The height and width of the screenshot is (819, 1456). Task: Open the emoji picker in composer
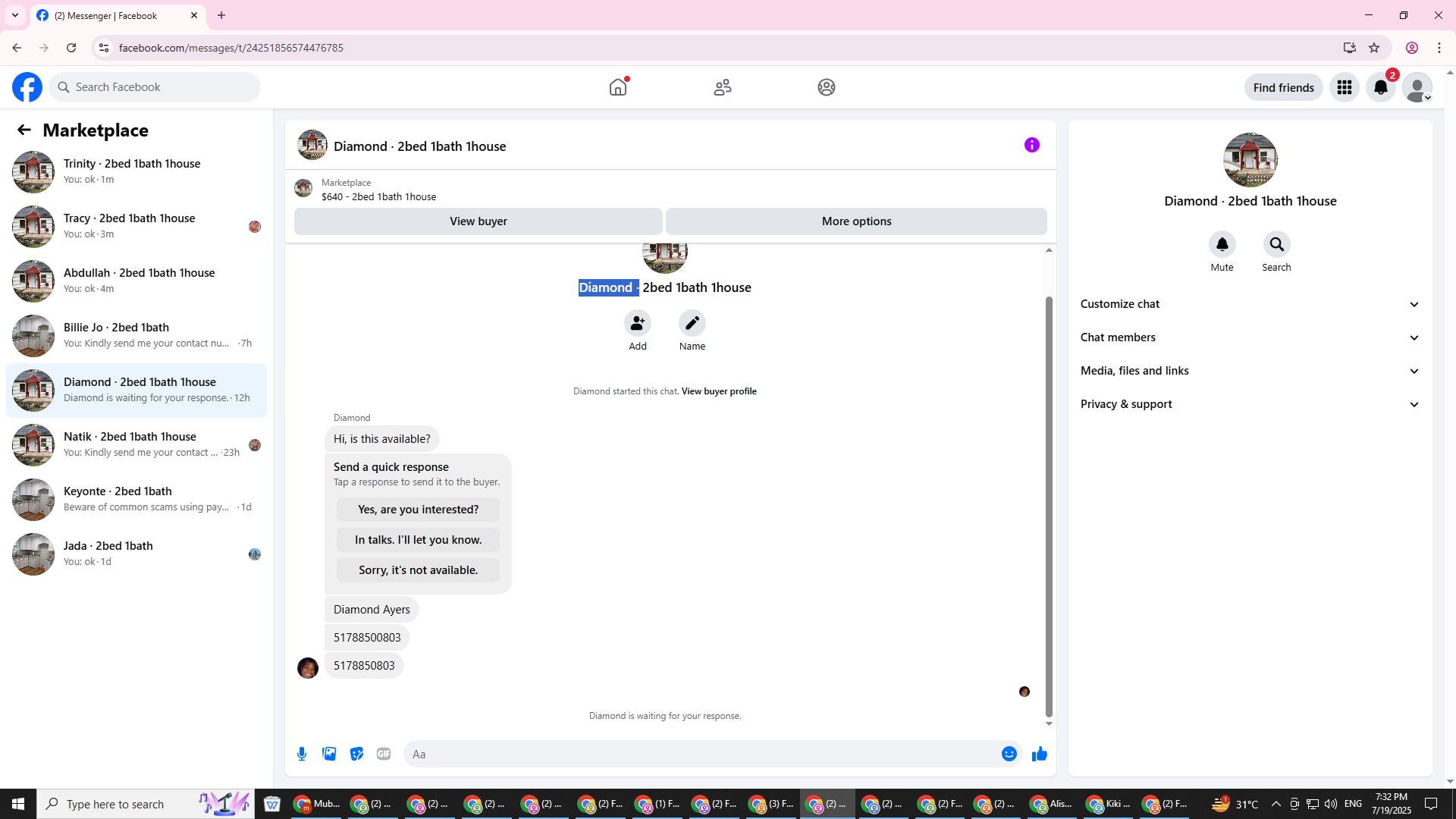[x=1009, y=754]
